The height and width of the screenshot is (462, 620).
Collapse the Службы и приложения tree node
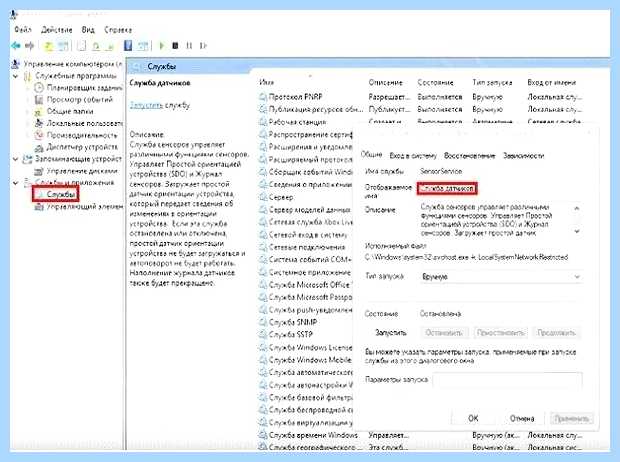point(15,183)
